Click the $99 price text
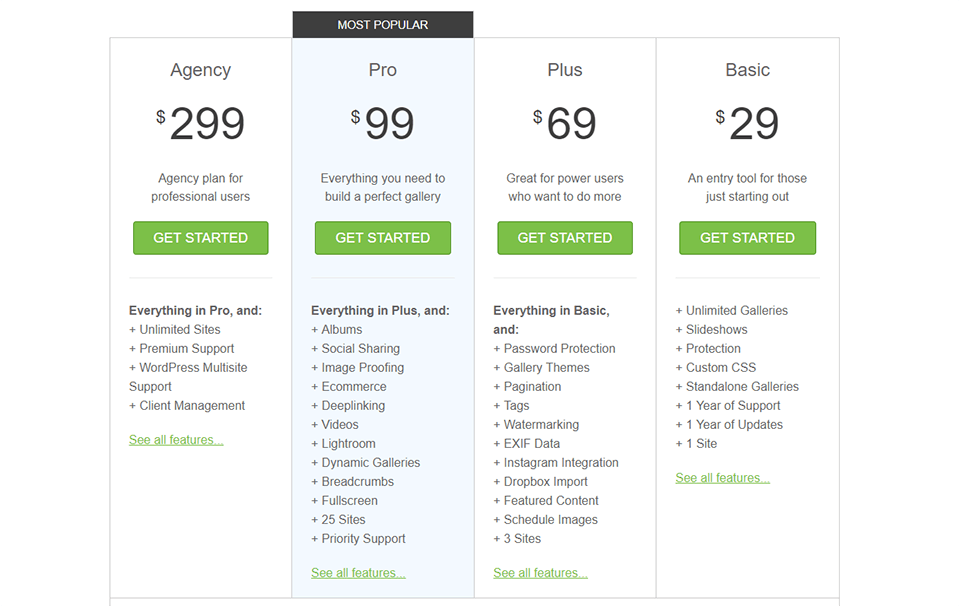 [x=383, y=122]
